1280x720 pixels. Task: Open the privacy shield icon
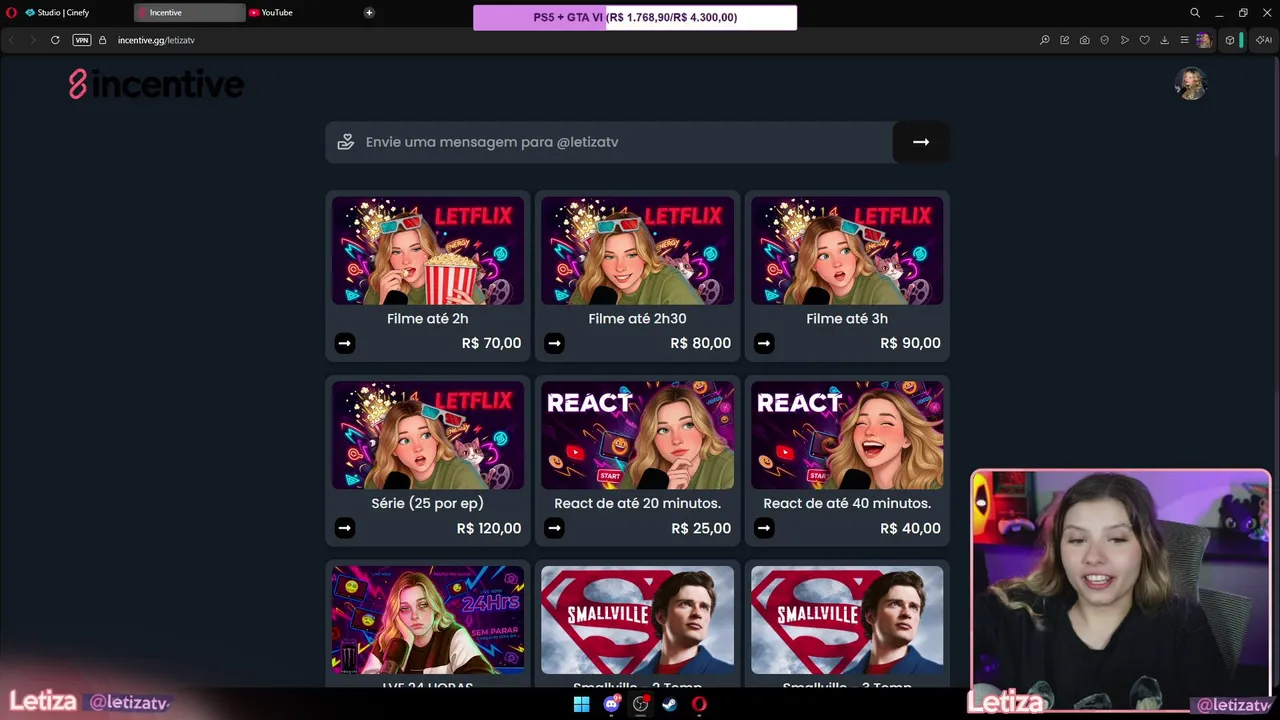pyautogui.click(x=1105, y=40)
